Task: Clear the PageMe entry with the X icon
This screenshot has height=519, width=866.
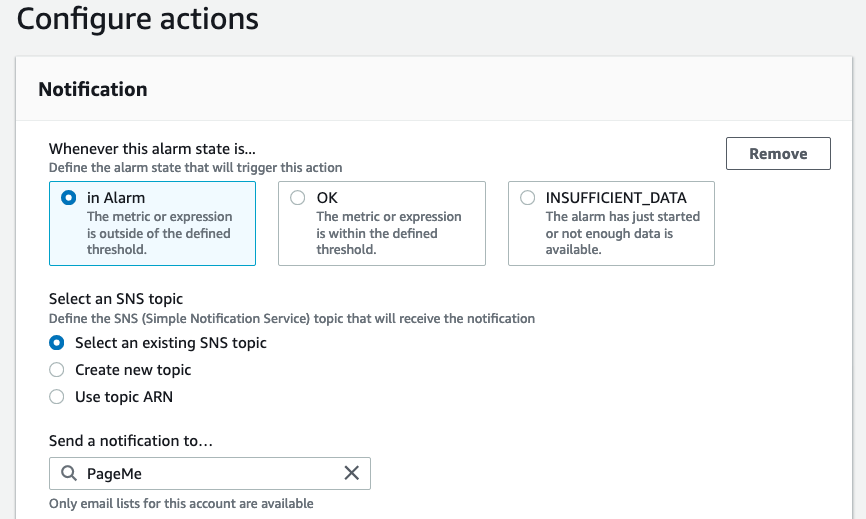Action: [351, 473]
